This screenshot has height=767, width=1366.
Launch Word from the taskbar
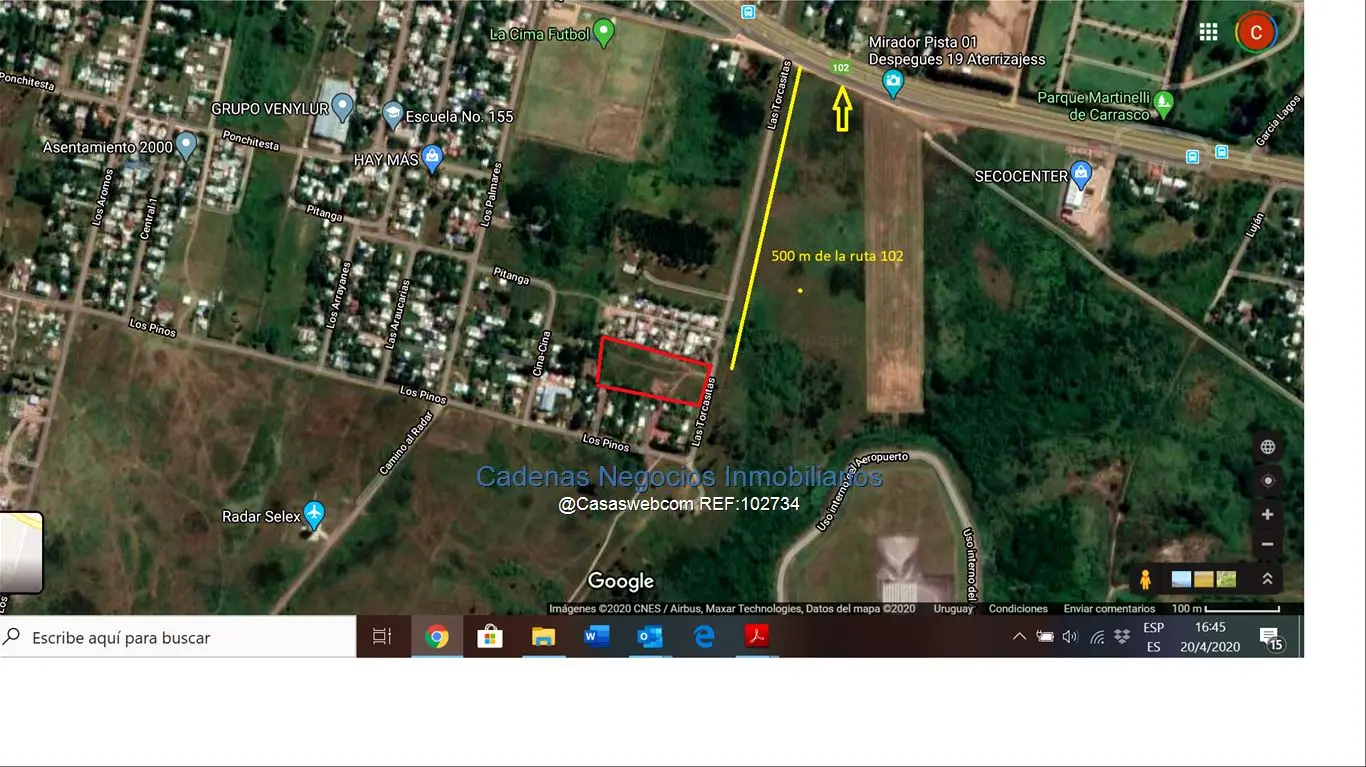[597, 637]
